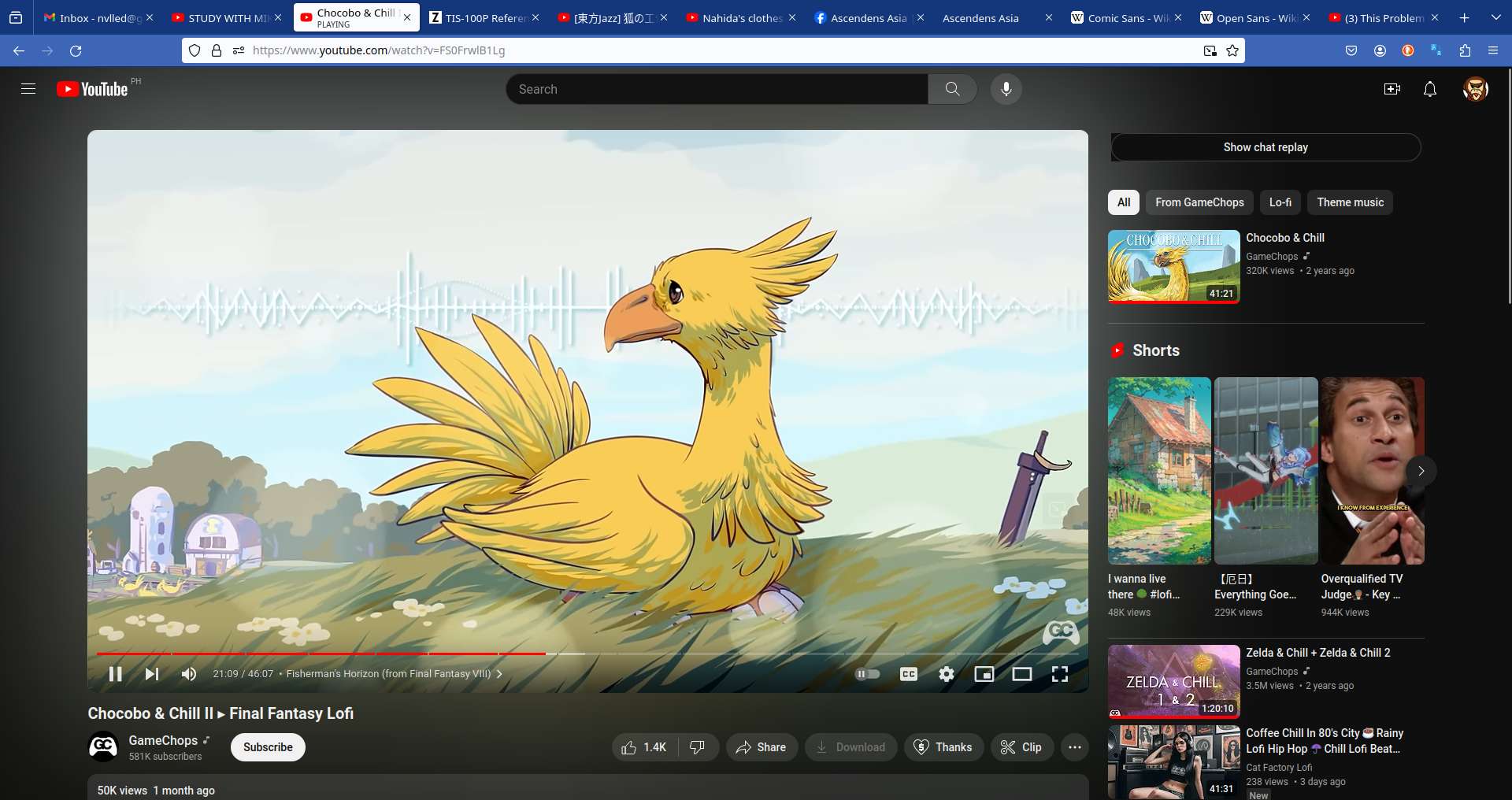Like the video thumbs up 1.4K
The image size is (1512, 800).
click(x=644, y=747)
